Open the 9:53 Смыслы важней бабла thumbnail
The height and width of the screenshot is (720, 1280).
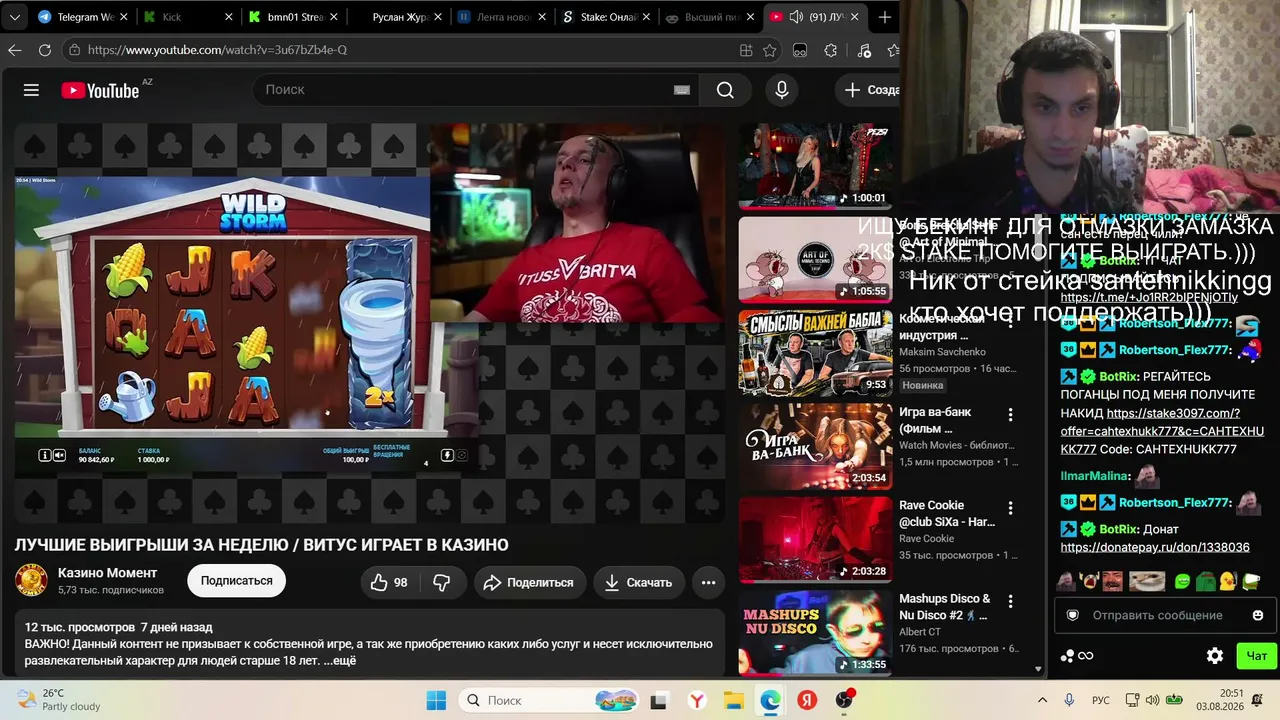pos(815,353)
